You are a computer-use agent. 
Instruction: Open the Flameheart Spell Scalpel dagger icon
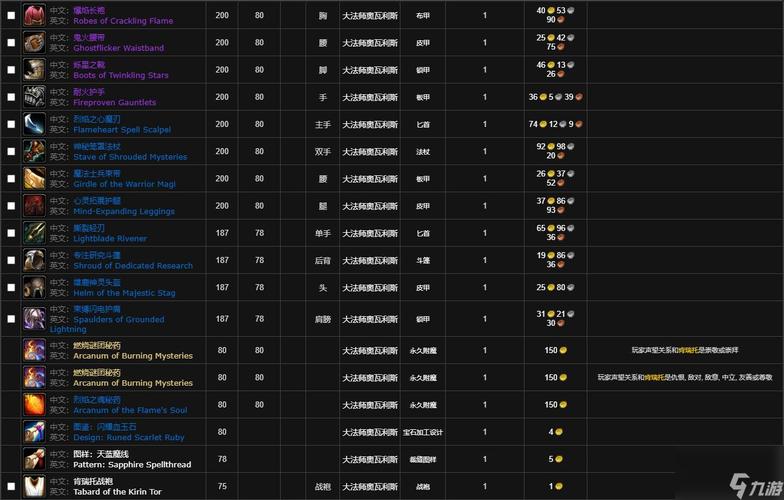point(34,124)
